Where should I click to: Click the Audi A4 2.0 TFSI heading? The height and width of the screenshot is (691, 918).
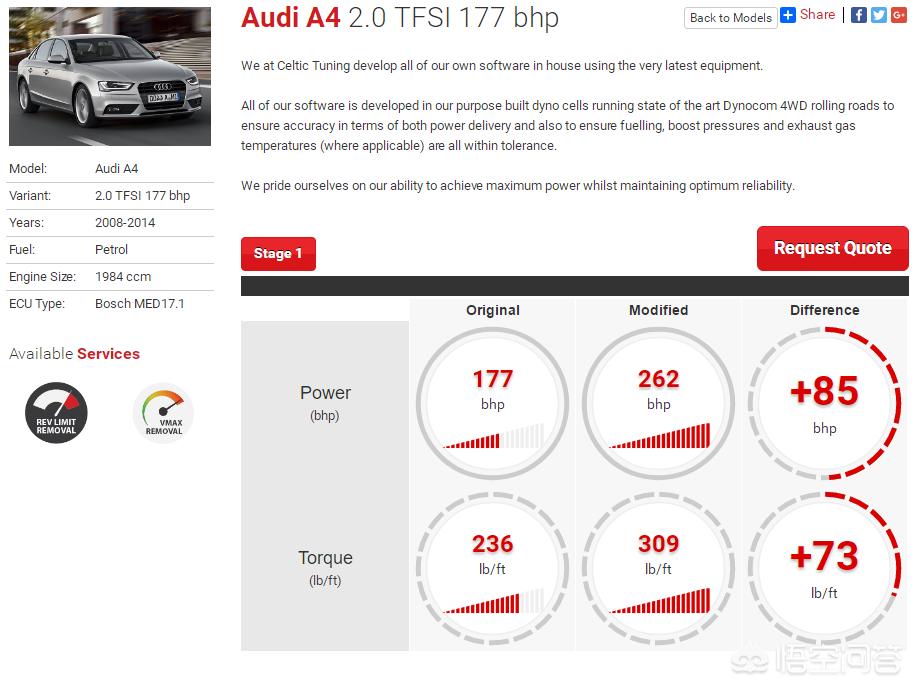[x=400, y=18]
